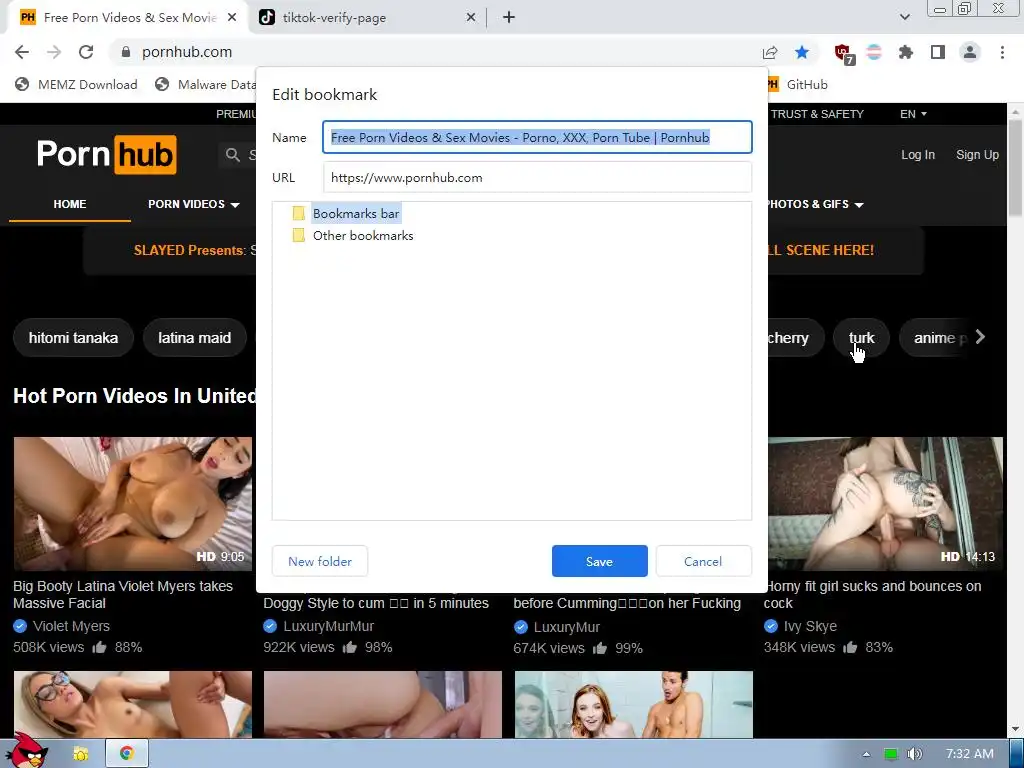Reload the current page
The width and height of the screenshot is (1024, 768).
(x=86, y=52)
